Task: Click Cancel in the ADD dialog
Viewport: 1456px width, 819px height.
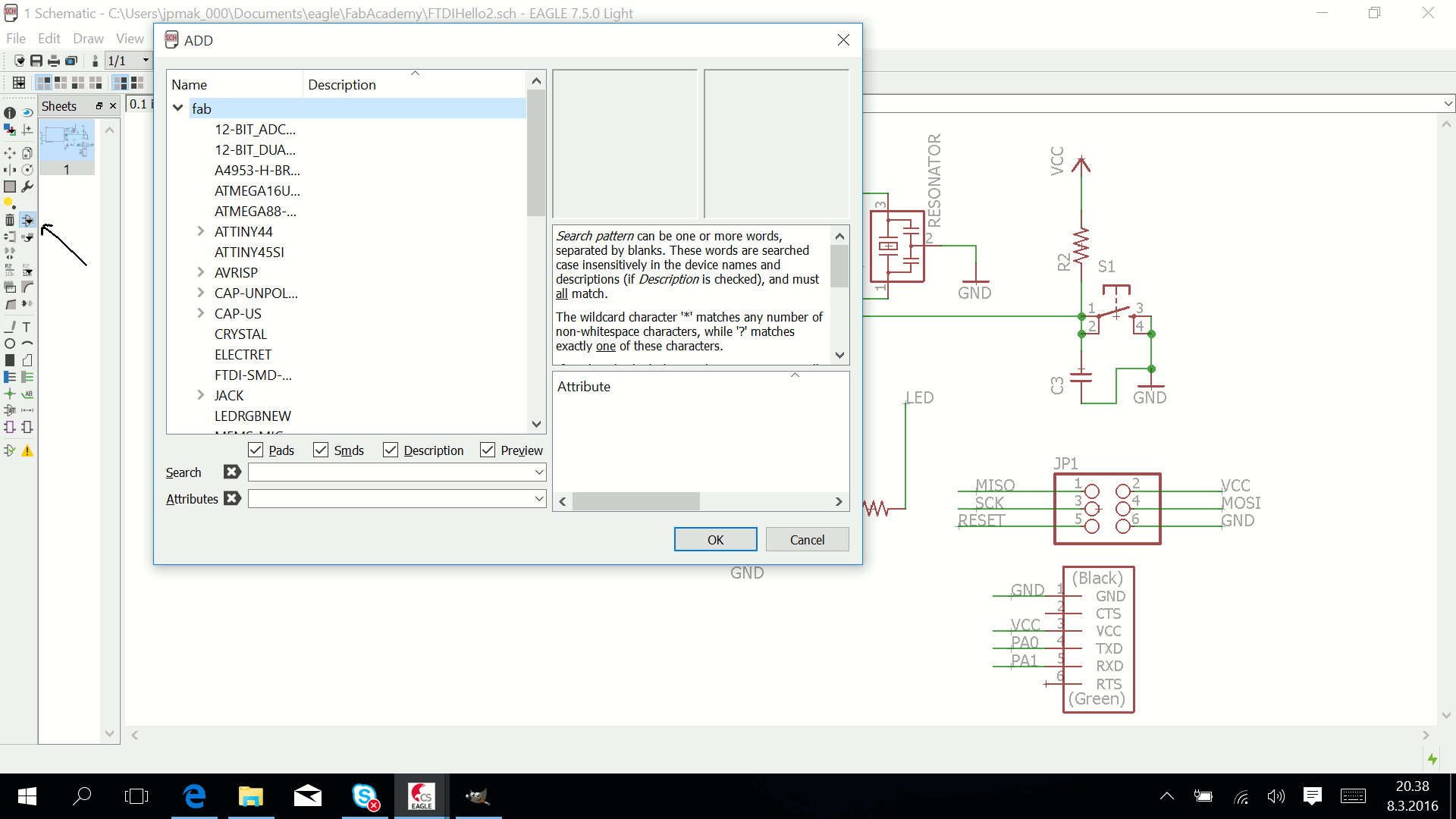Action: pos(807,539)
